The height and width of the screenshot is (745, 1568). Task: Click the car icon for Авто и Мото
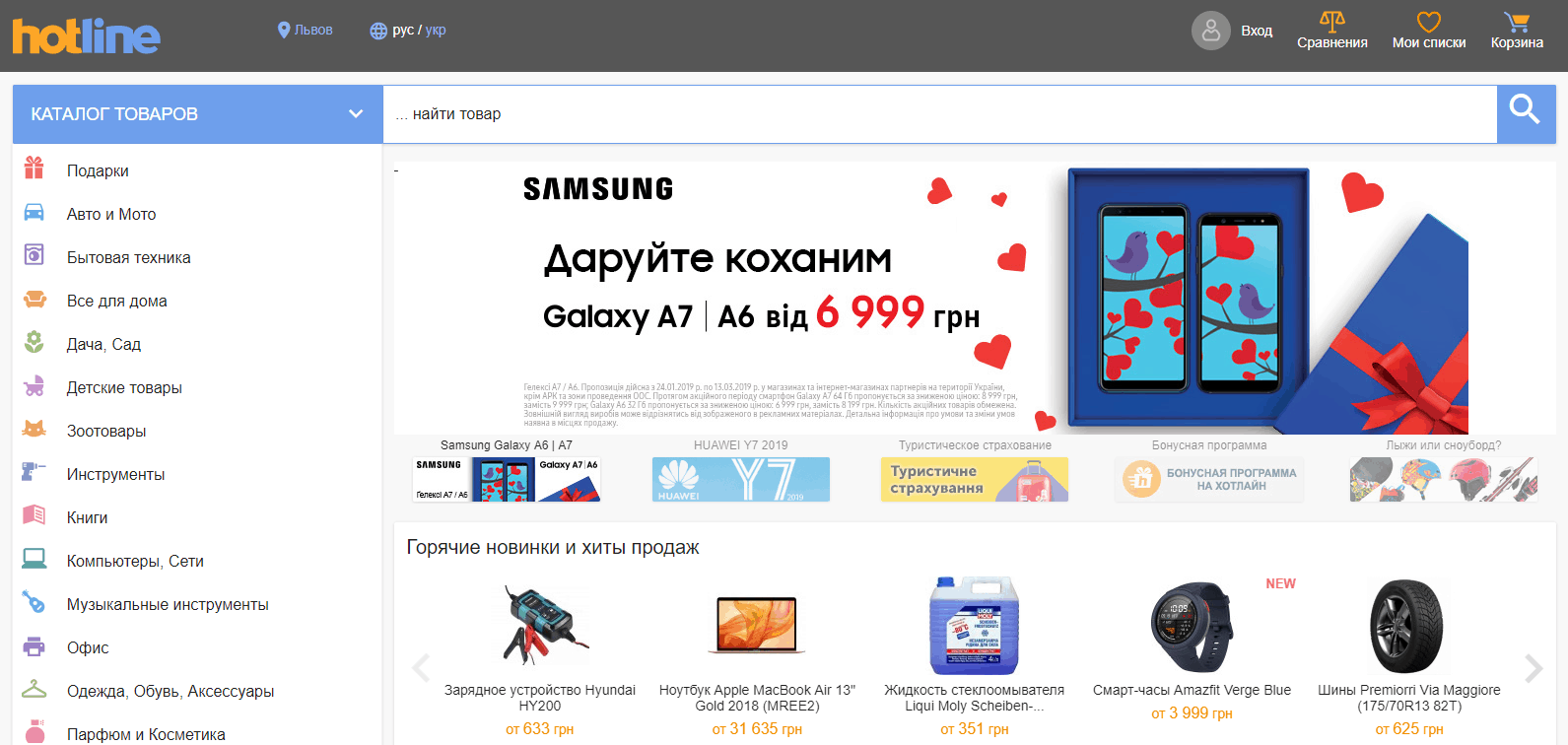point(34,213)
